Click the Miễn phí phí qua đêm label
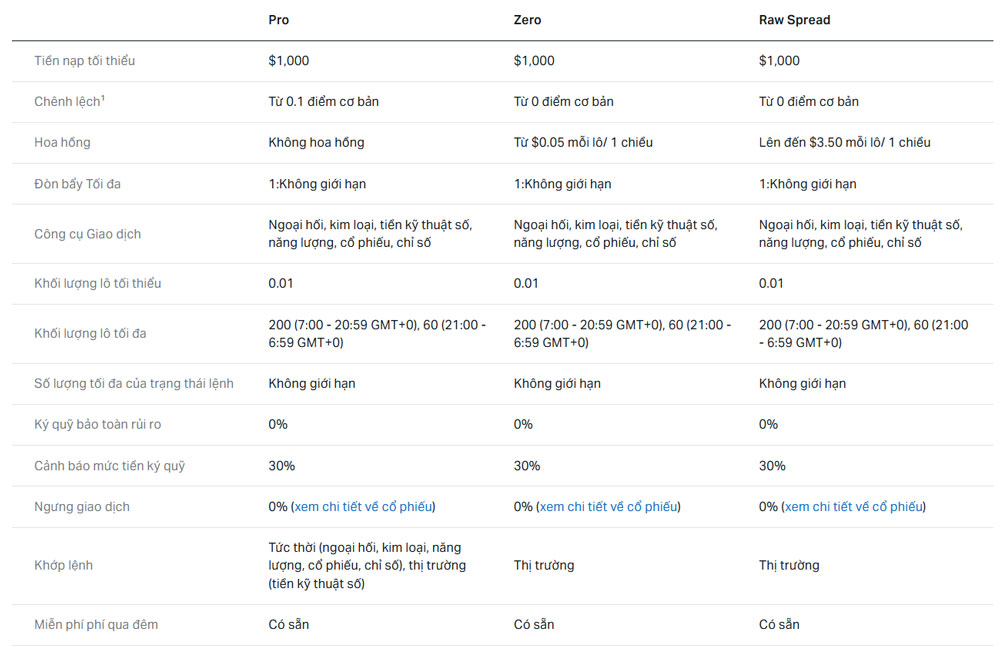This screenshot has width=1000, height=647. pos(96,625)
